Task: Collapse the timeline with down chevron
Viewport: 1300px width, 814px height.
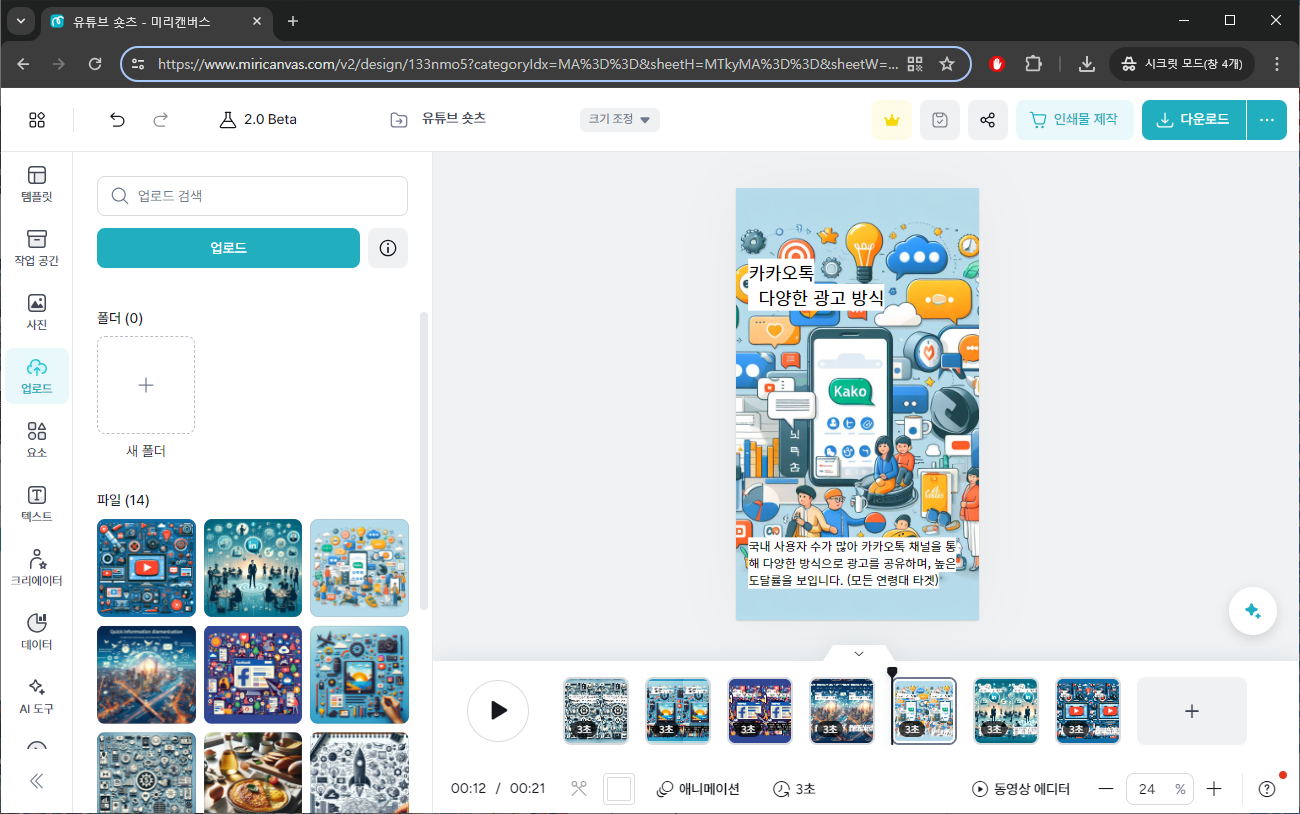Action: [x=859, y=653]
